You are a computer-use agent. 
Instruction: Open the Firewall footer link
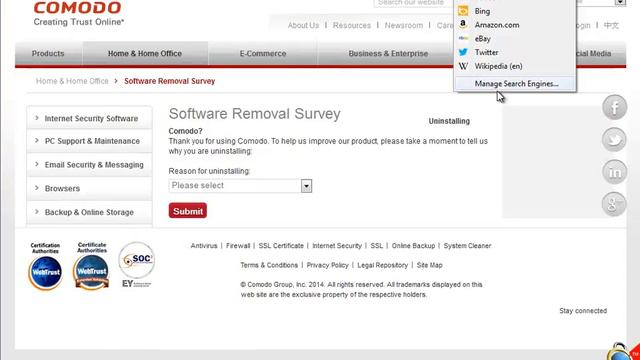(x=238, y=246)
